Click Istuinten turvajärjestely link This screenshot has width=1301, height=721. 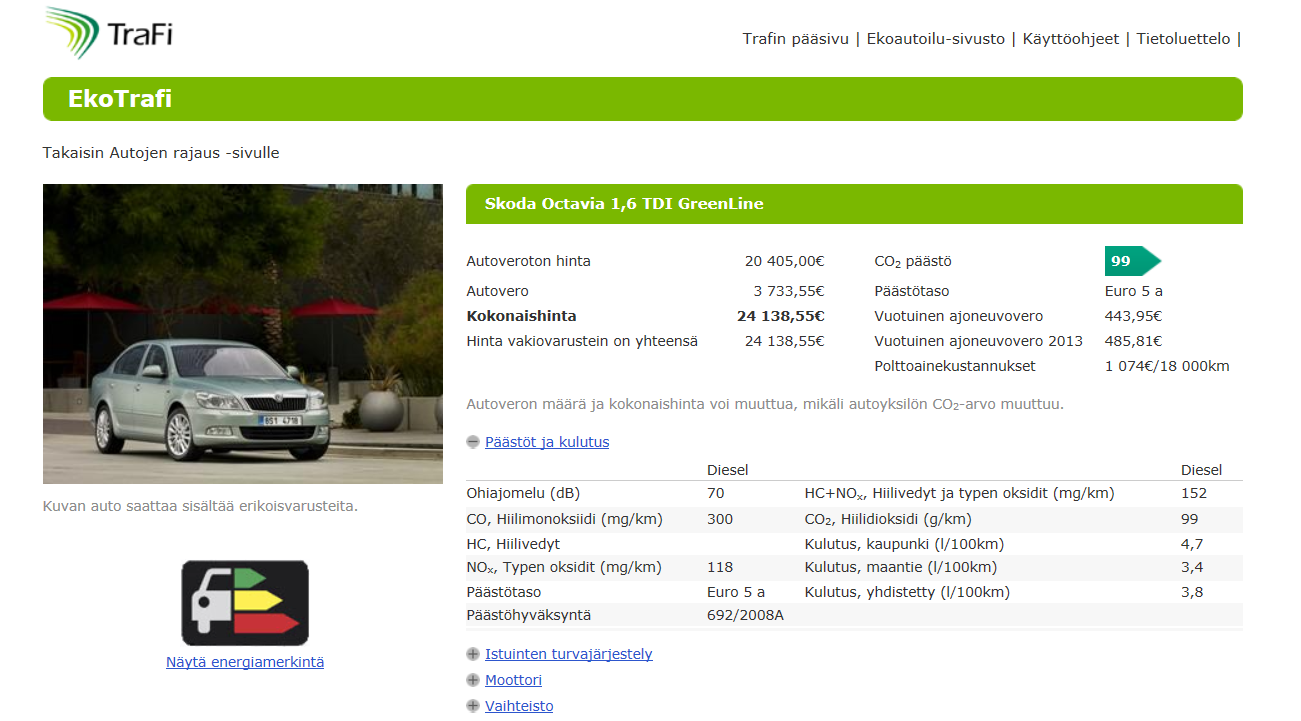(569, 654)
